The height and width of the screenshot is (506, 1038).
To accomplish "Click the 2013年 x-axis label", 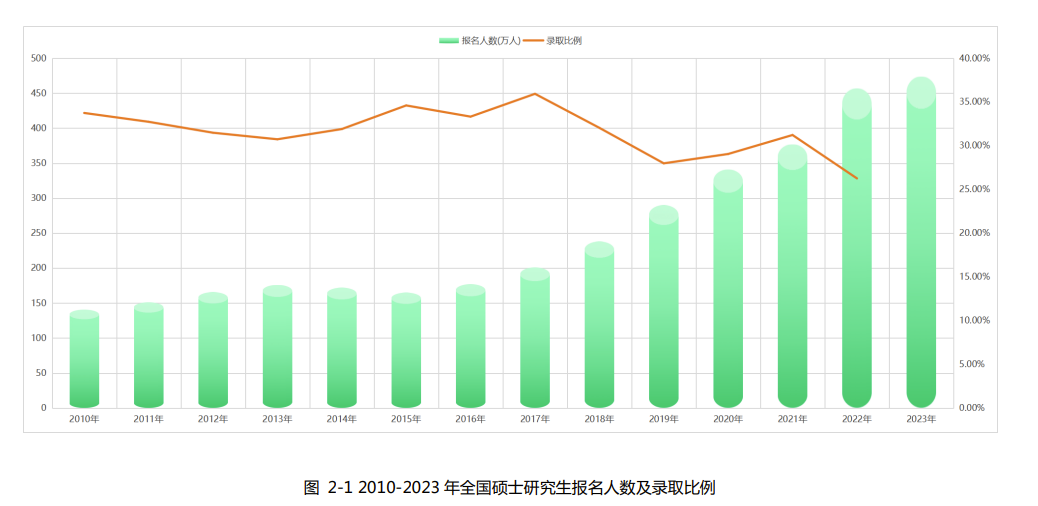I will pos(277,419).
